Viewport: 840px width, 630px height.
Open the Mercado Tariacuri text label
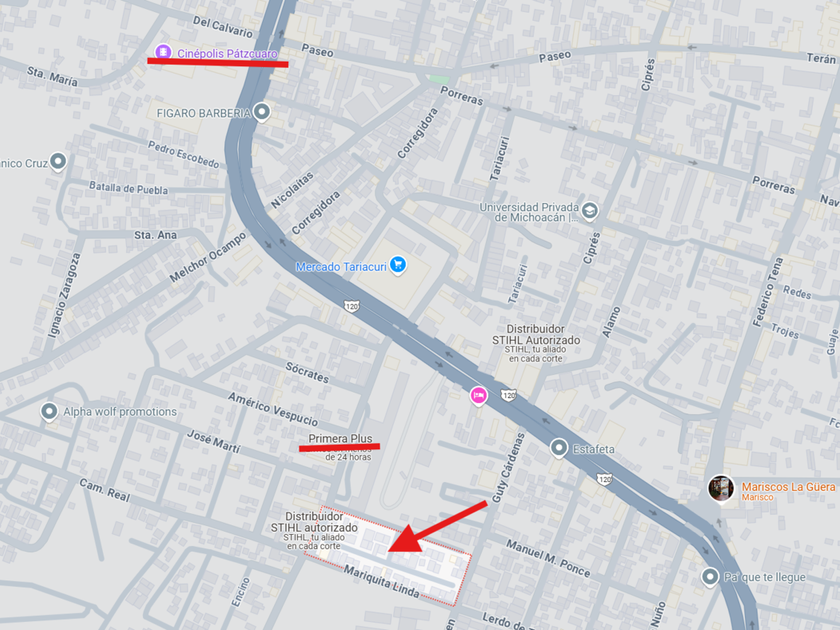pyautogui.click(x=341, y=267)
